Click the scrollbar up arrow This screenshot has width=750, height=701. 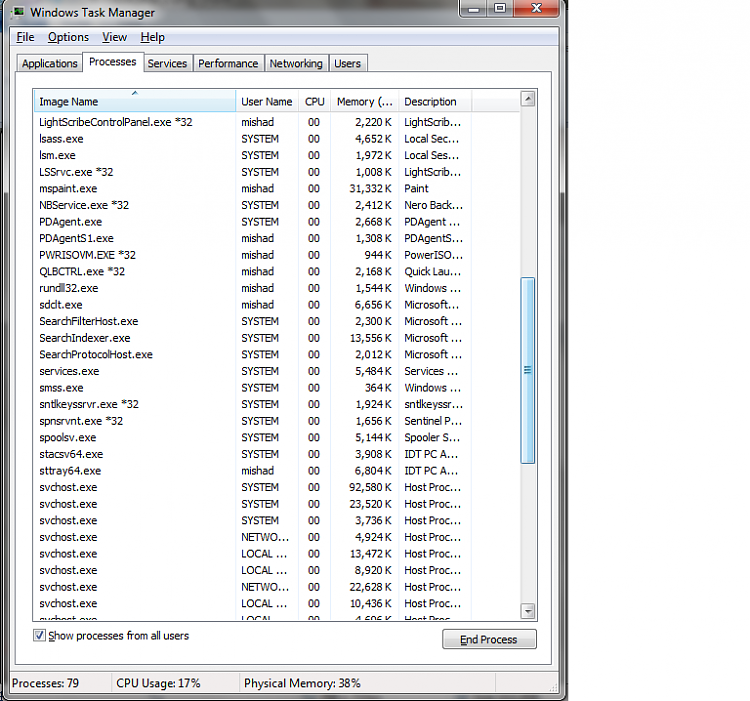(528, 99)
